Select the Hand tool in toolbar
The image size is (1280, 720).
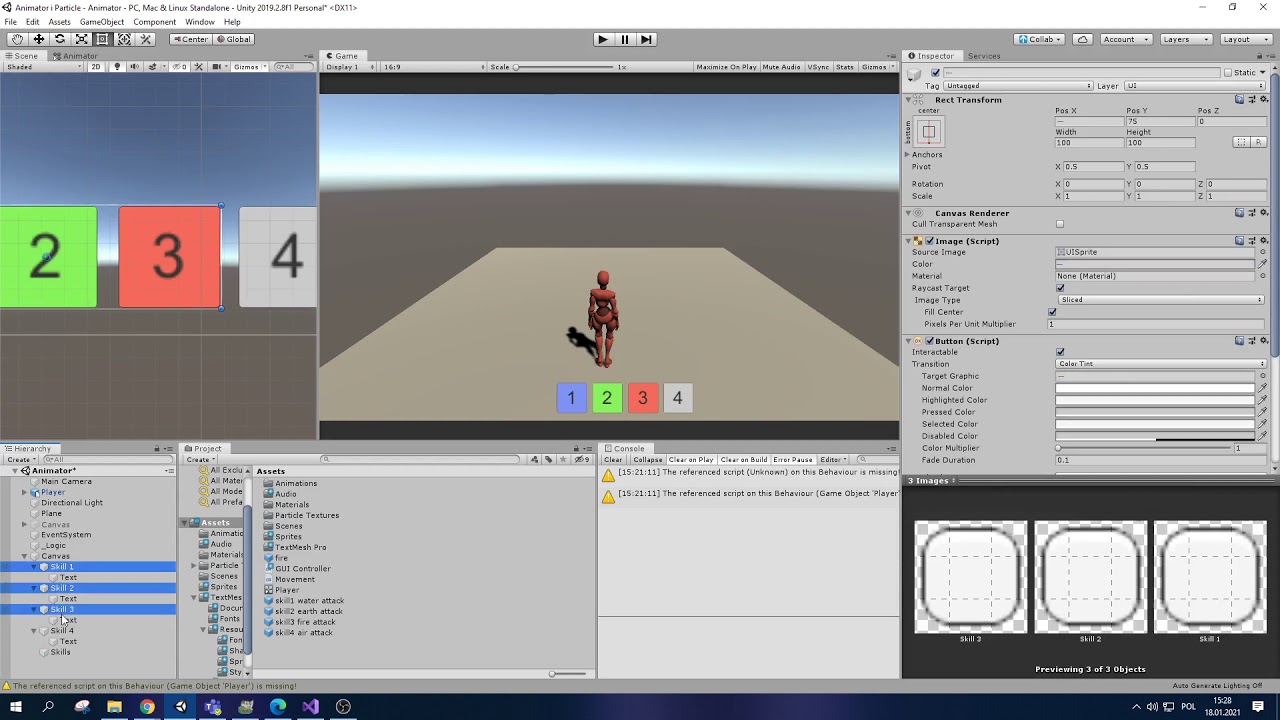pos(17,39)
